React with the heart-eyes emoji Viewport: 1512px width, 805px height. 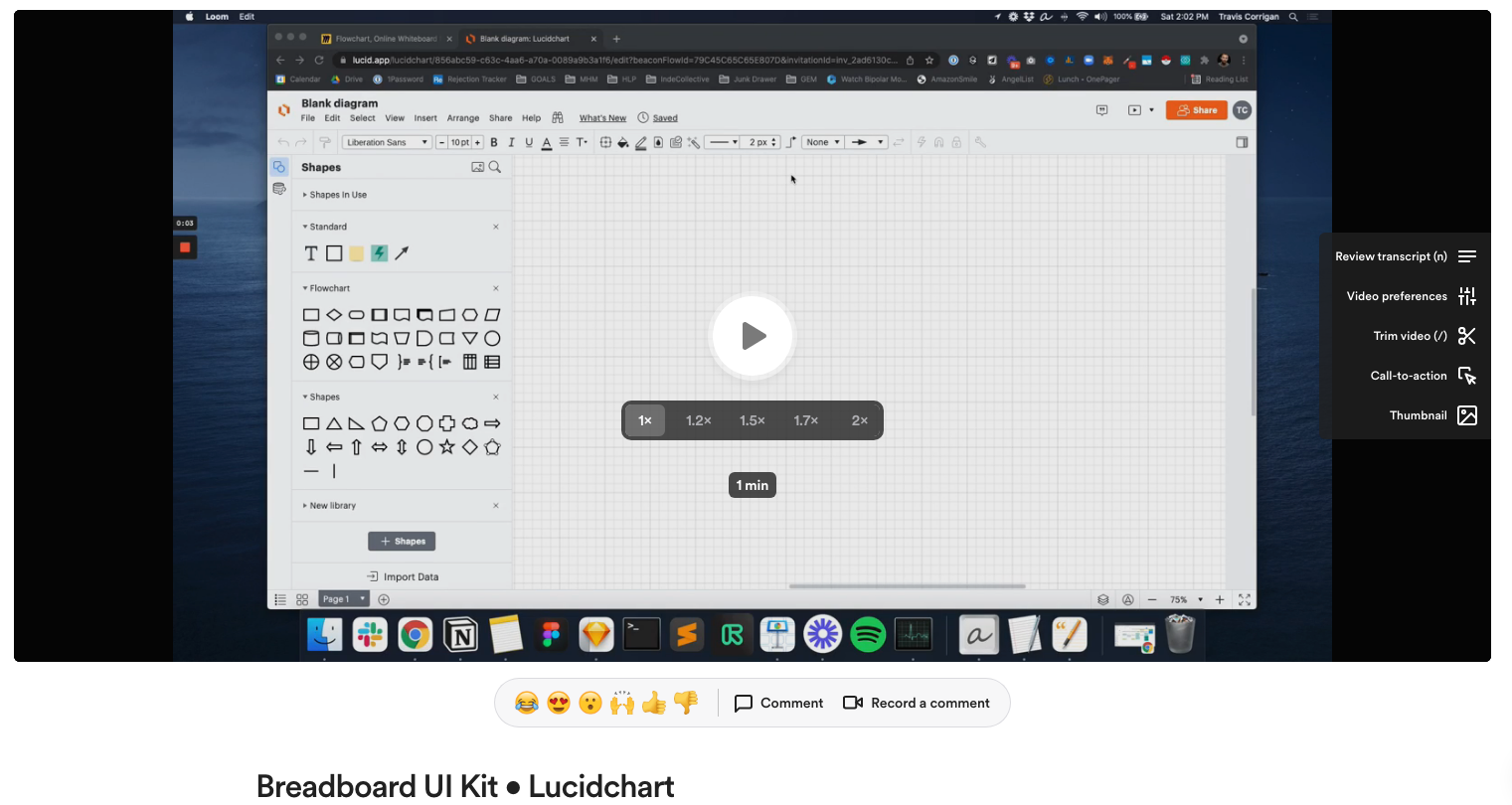(559, 704)
